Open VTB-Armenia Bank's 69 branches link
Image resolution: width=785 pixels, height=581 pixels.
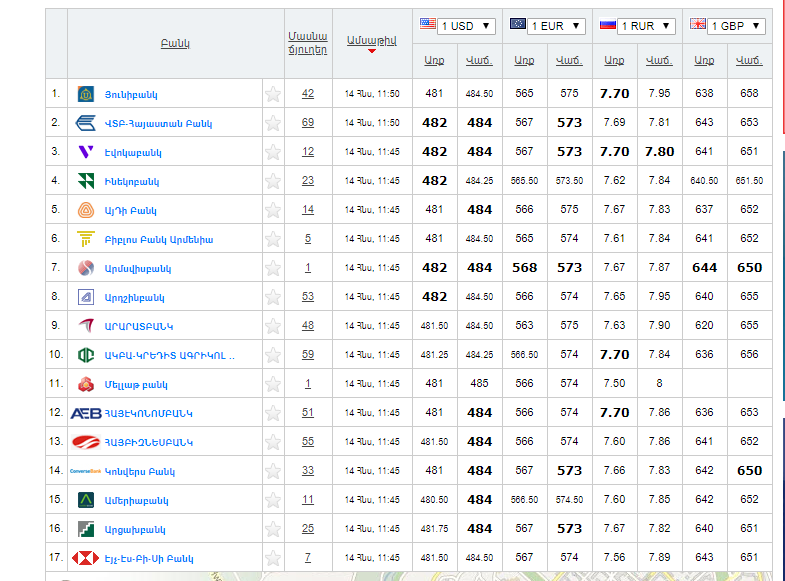(x=308, y=123)
